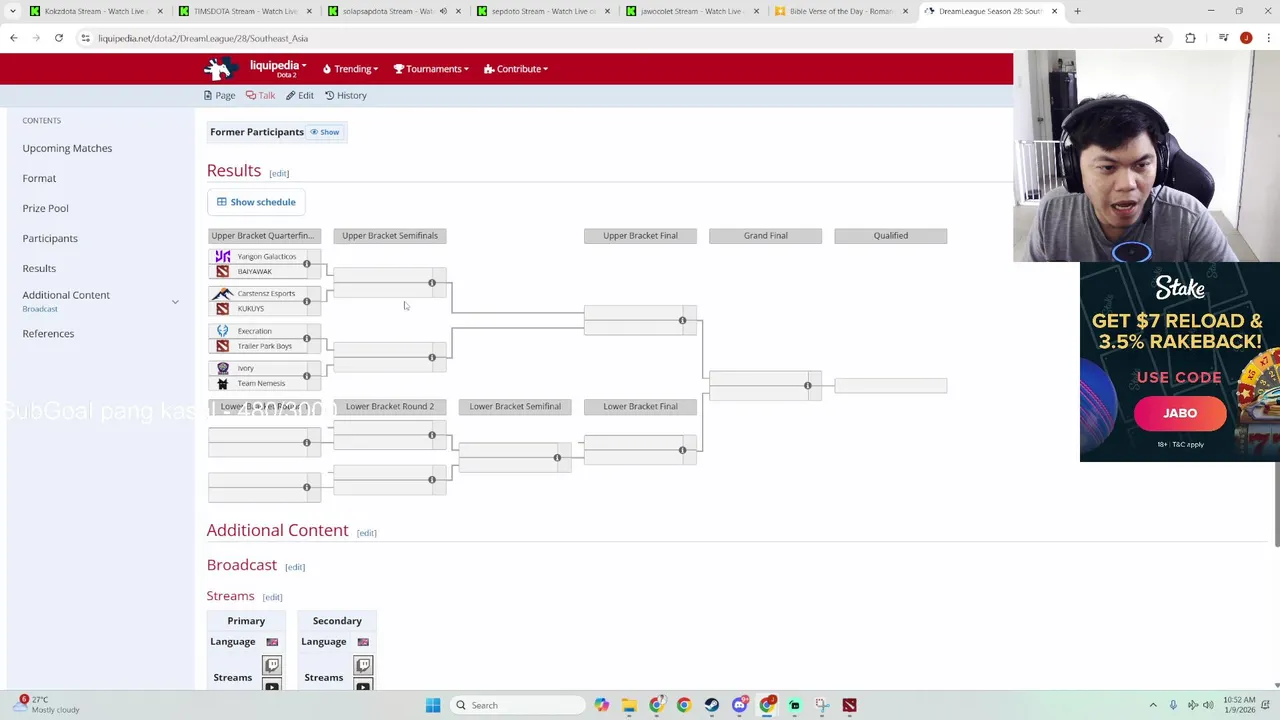Image resolution: width=1280 pixels, height=720 pixels.
Task: Edit the Broadcast section
Action: [x=294, y=567]
